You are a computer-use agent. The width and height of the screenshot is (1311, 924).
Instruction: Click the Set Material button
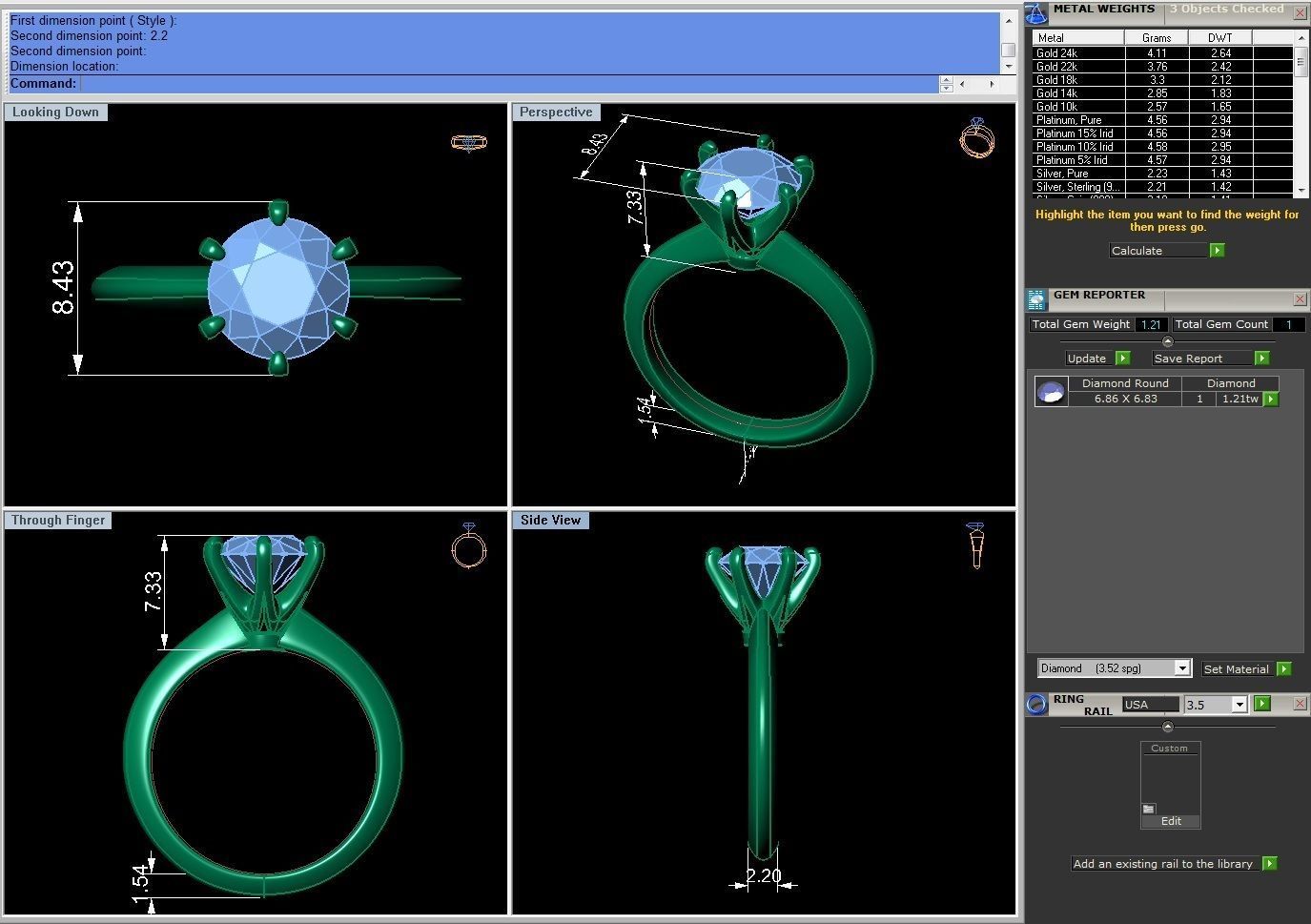pyautogui.click(x=1238, y=668)
